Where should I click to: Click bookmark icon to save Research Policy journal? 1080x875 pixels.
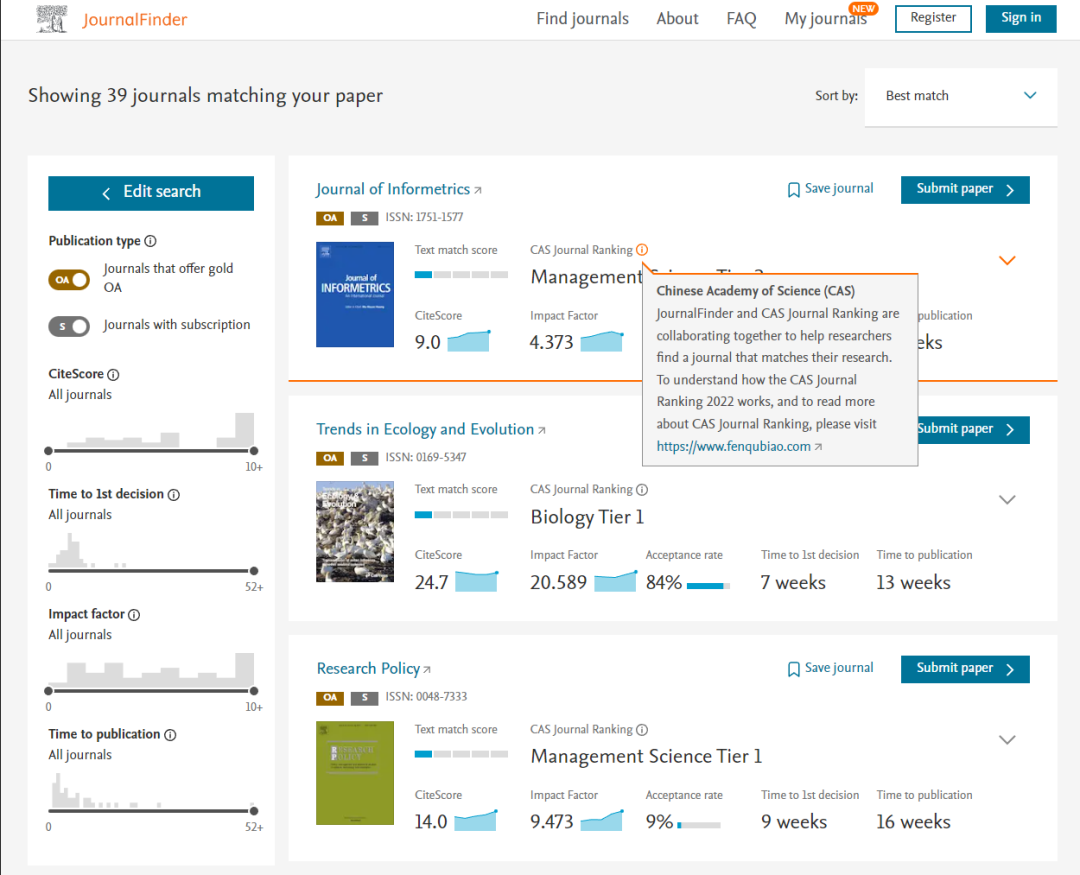(x=793, y=669)
